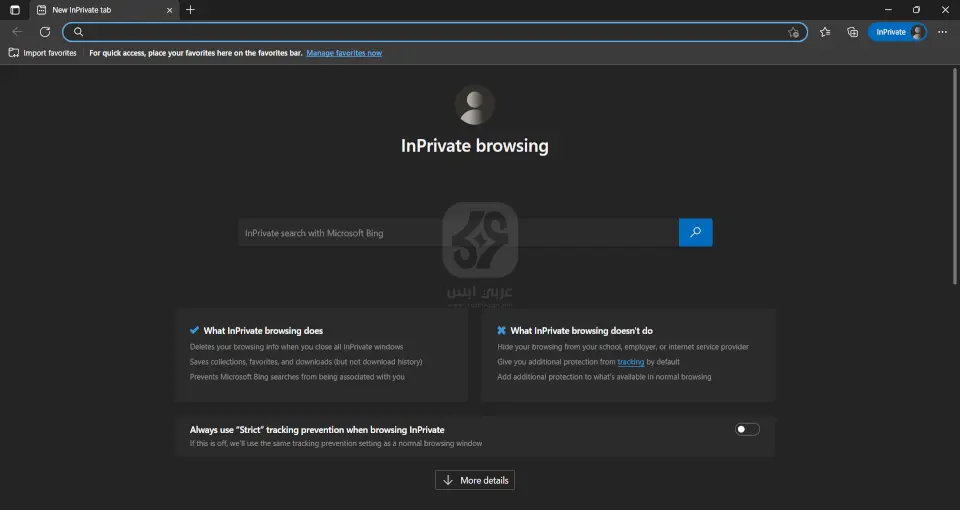Click the back navigation arrow
960x510 pixels.
coord(17,32)
